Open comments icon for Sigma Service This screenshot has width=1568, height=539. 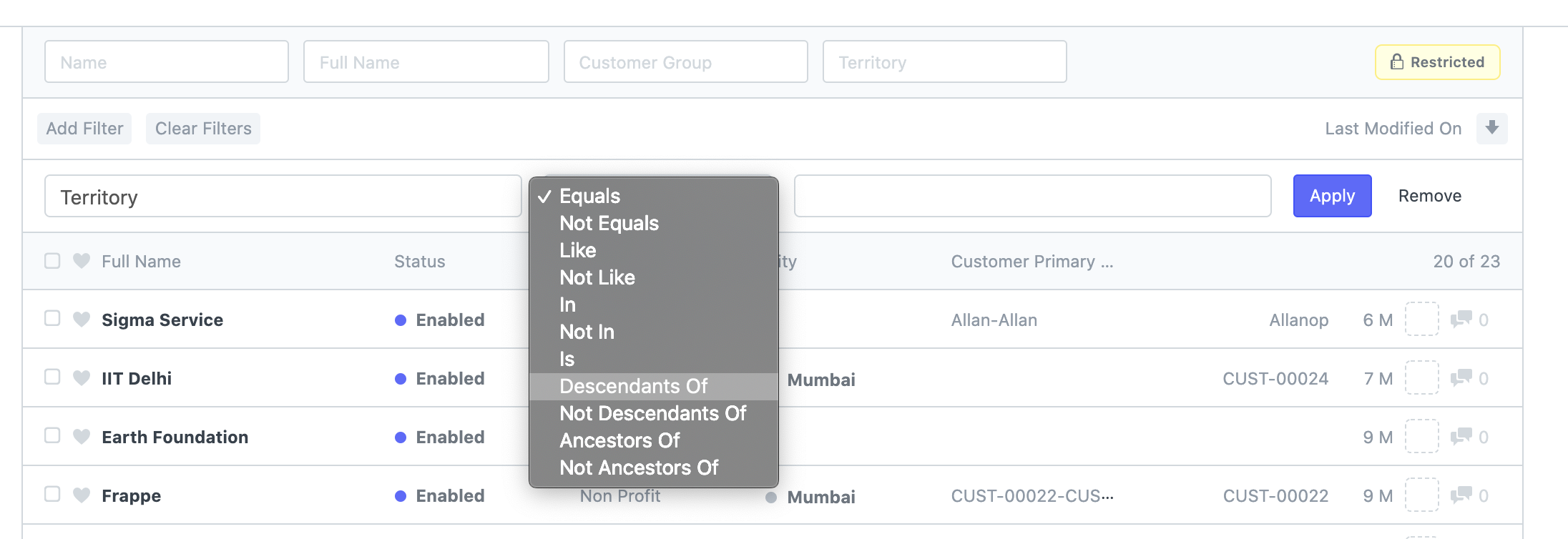tap(1461, 319)
